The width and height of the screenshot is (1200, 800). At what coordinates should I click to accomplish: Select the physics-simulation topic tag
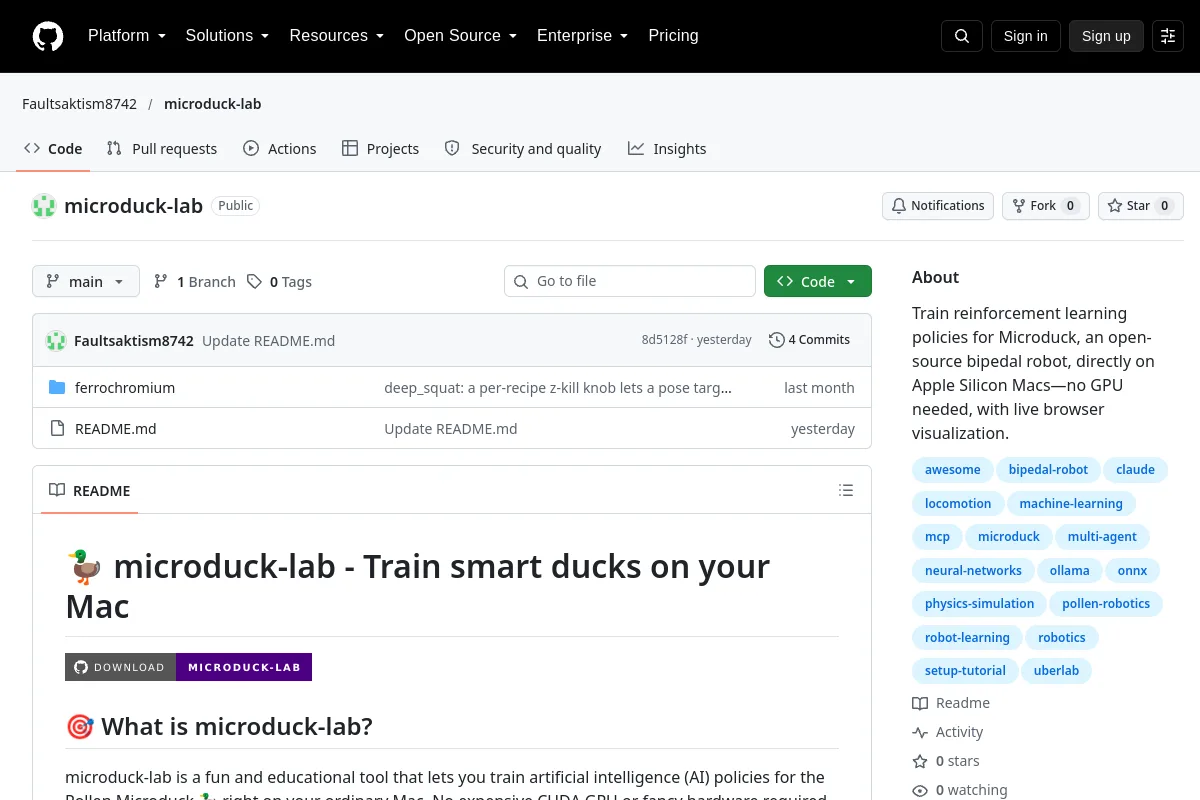tap(979, 604)
